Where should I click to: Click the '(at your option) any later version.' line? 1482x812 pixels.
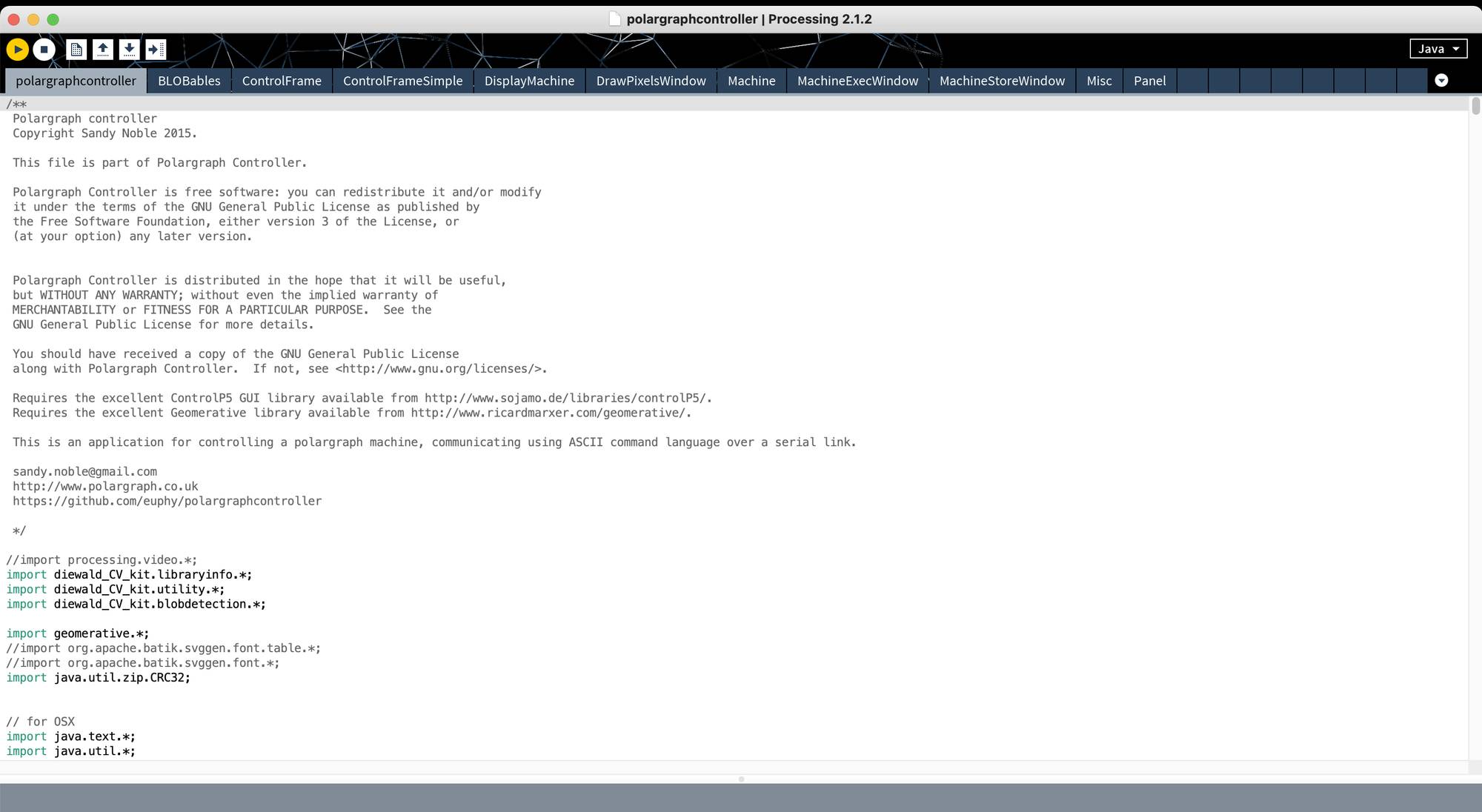point(132,236)
